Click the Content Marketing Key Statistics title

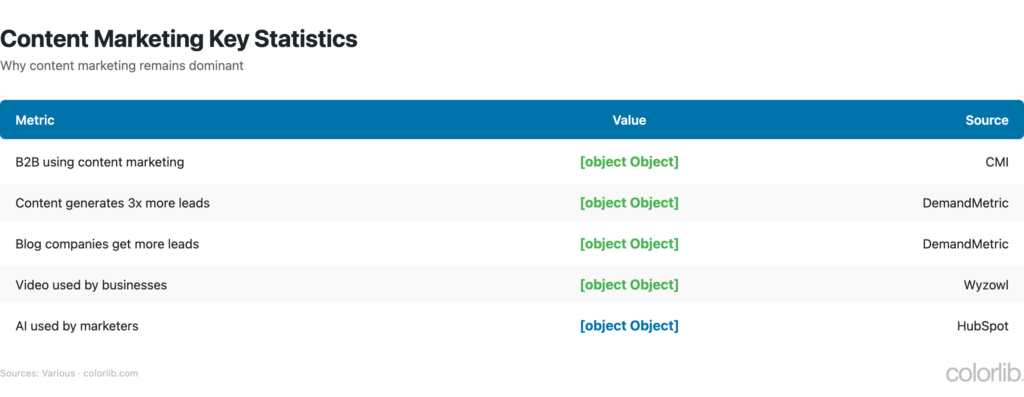(x=179, y=39)
